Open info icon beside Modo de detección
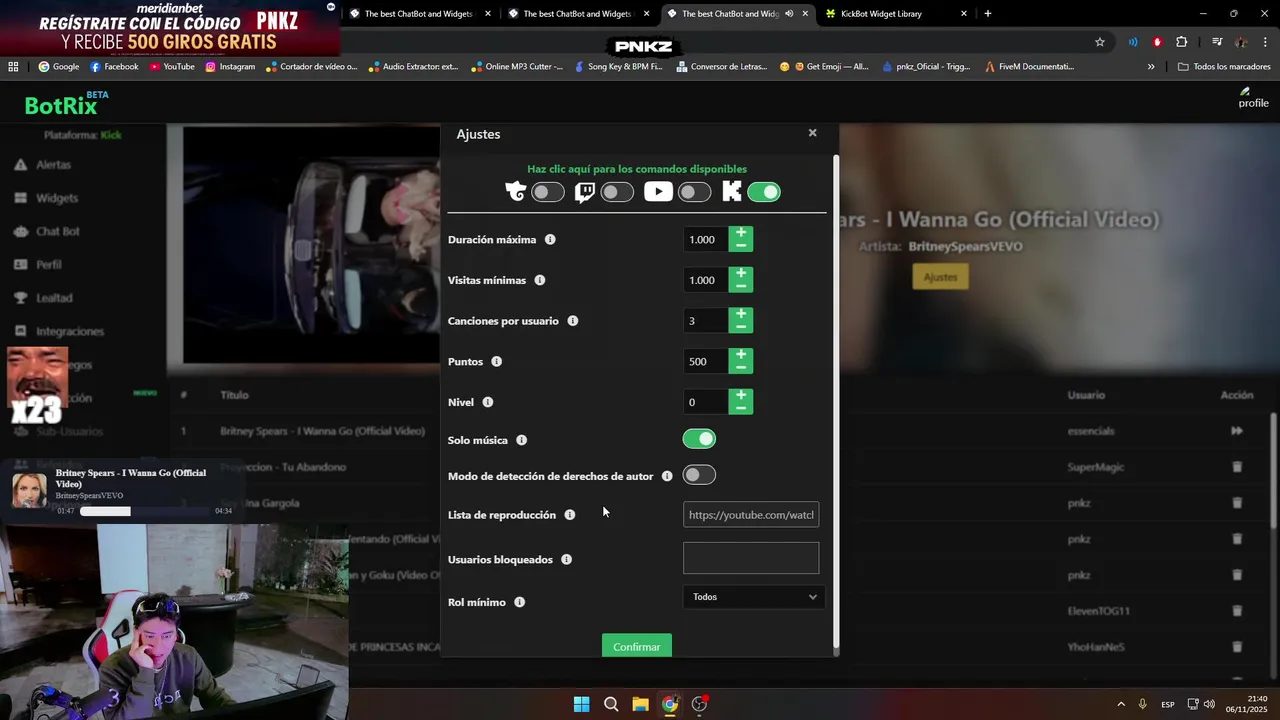 click(667, 476)
